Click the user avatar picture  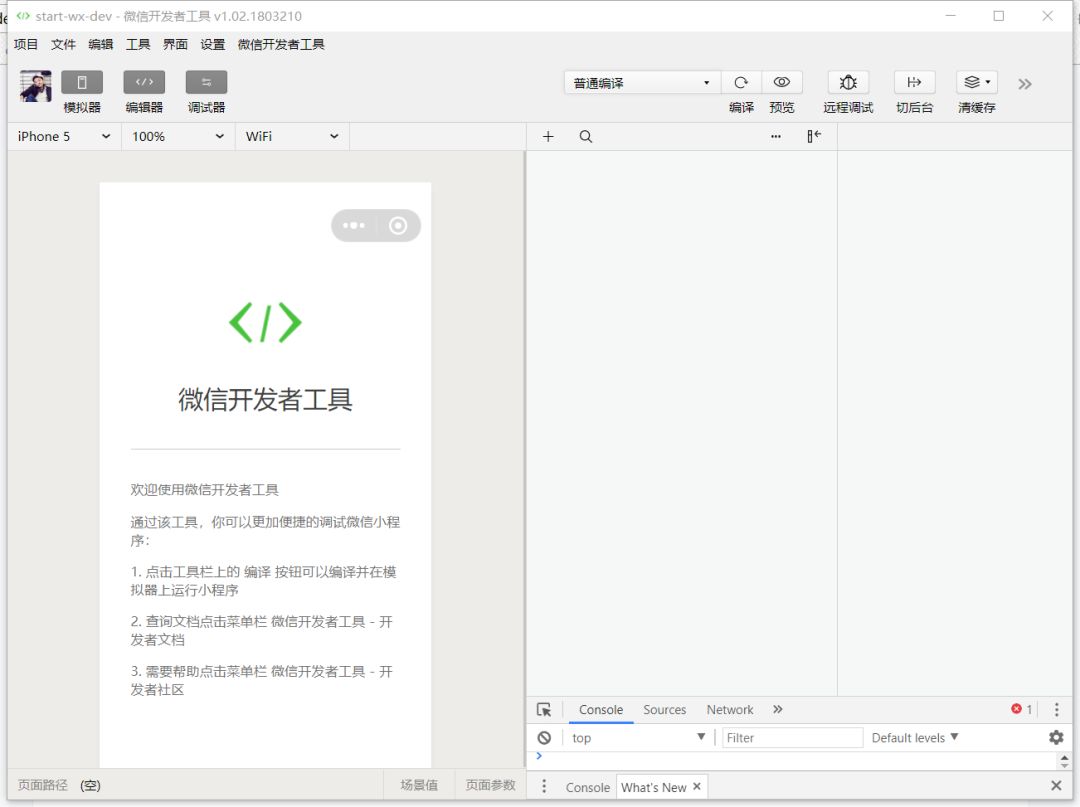36,87
